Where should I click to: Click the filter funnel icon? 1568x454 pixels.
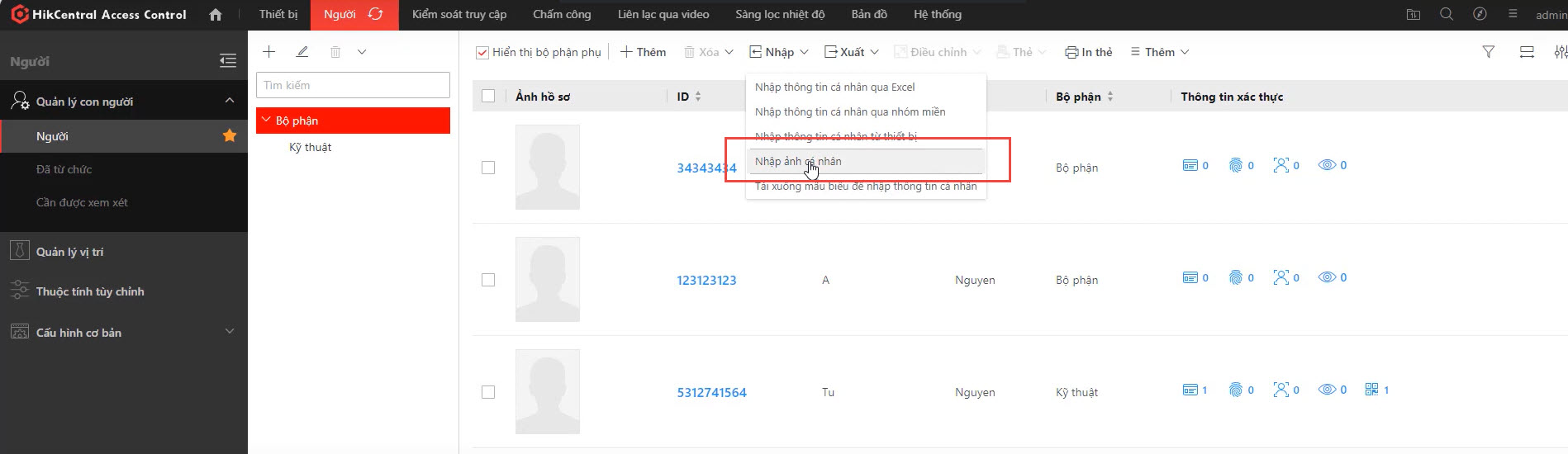(1488, 52)
